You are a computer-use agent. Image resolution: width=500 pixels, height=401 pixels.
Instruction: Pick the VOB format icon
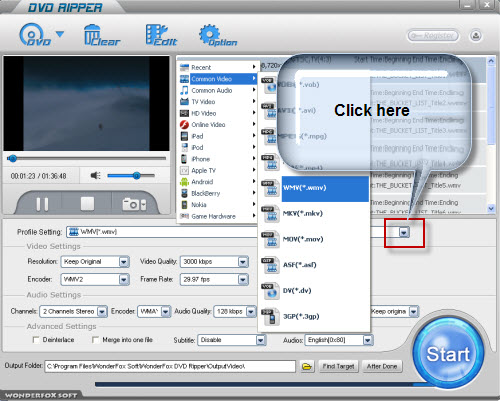point(269,85)
